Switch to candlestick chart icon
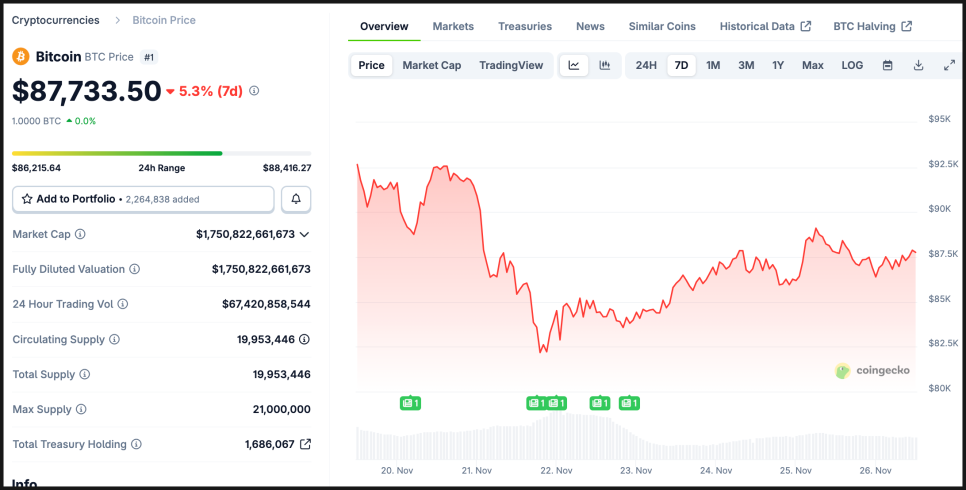The width and height of the screenshot is (966, 490). [605, 66]
